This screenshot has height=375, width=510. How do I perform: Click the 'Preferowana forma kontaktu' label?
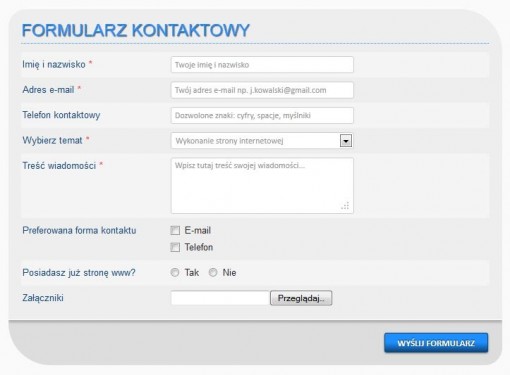click(x=79, y=230)
